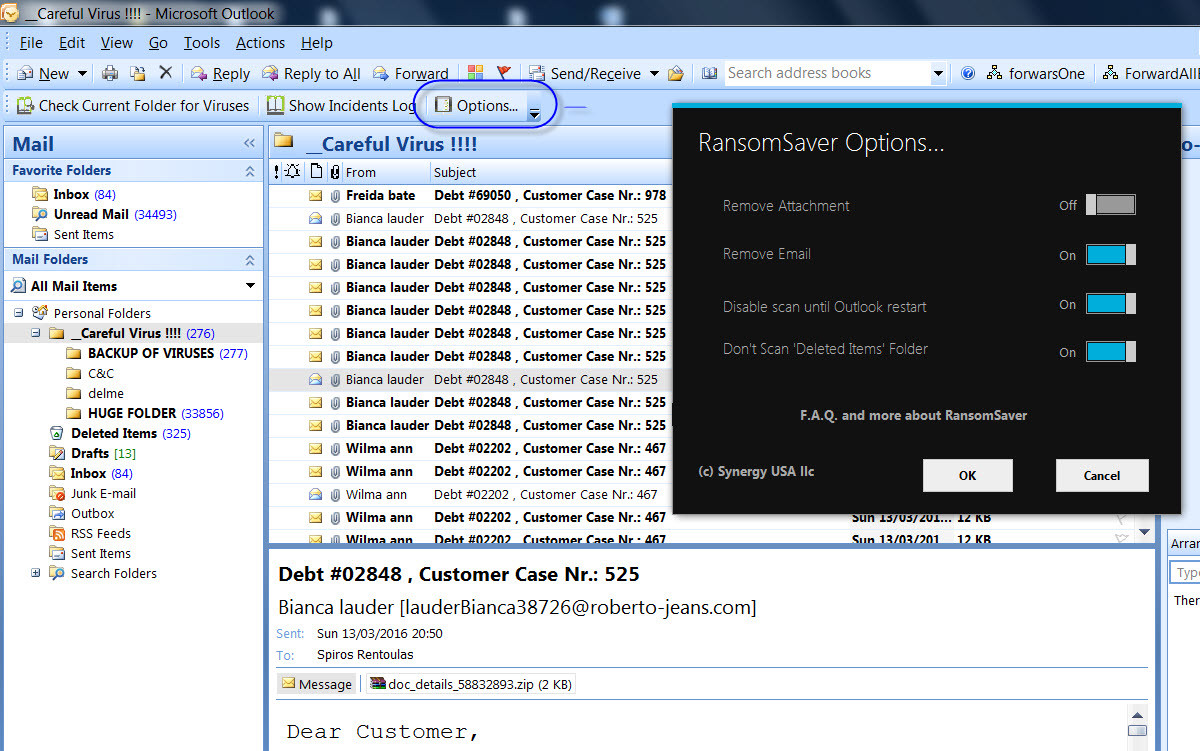Click the Help question mark icon

pos(968,73)
